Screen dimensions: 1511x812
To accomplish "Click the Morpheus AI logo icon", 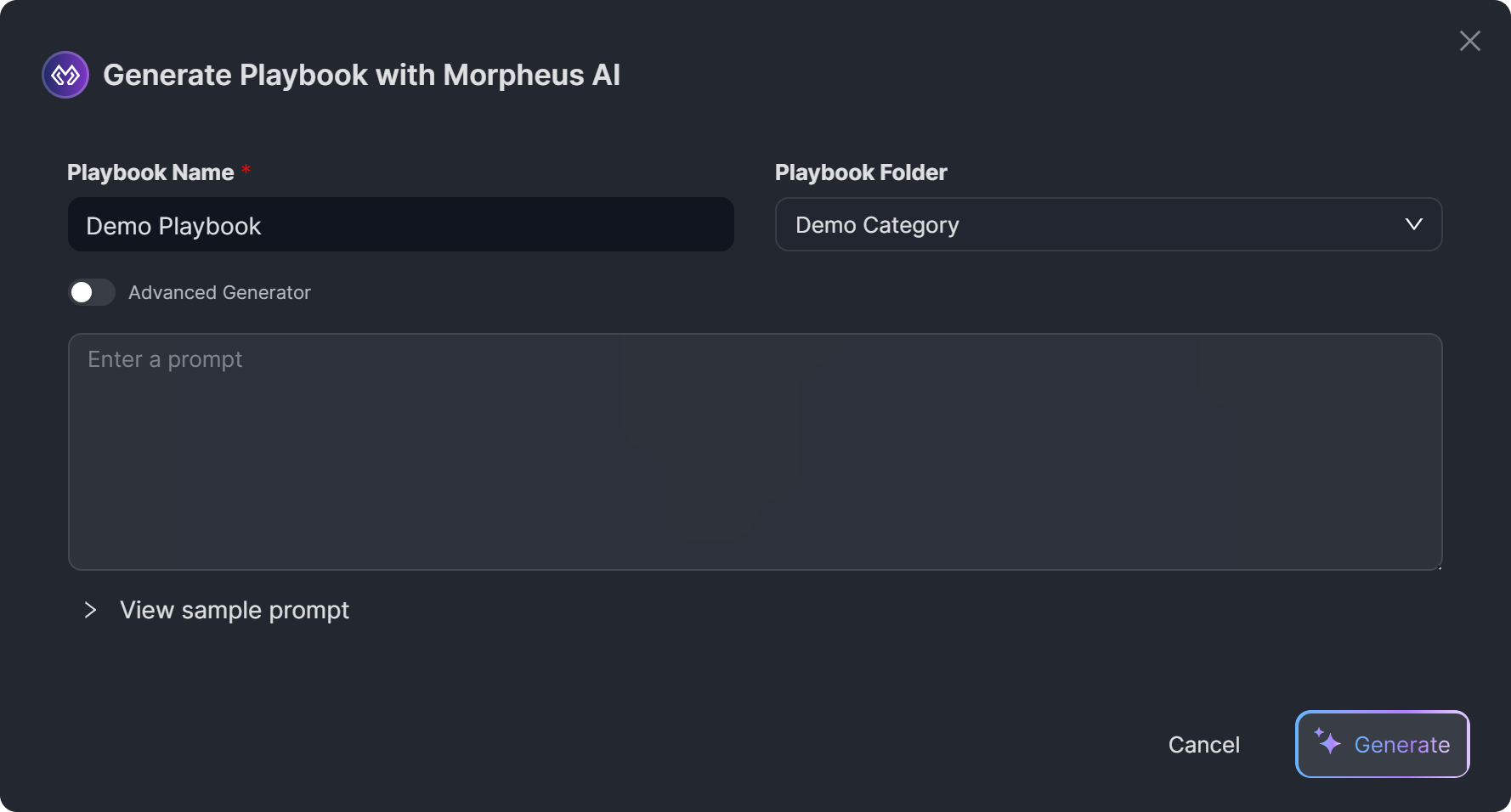I will point(65,75).
